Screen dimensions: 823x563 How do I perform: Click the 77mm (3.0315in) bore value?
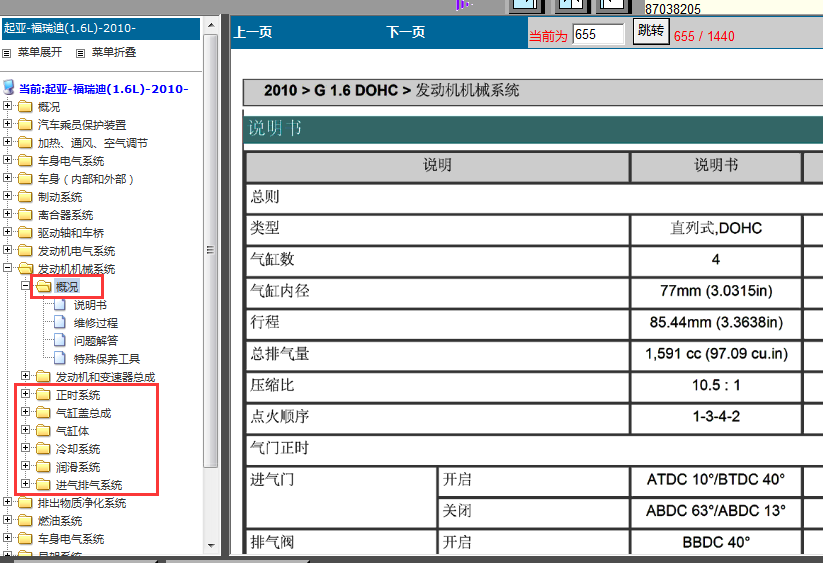click(716, 291)
